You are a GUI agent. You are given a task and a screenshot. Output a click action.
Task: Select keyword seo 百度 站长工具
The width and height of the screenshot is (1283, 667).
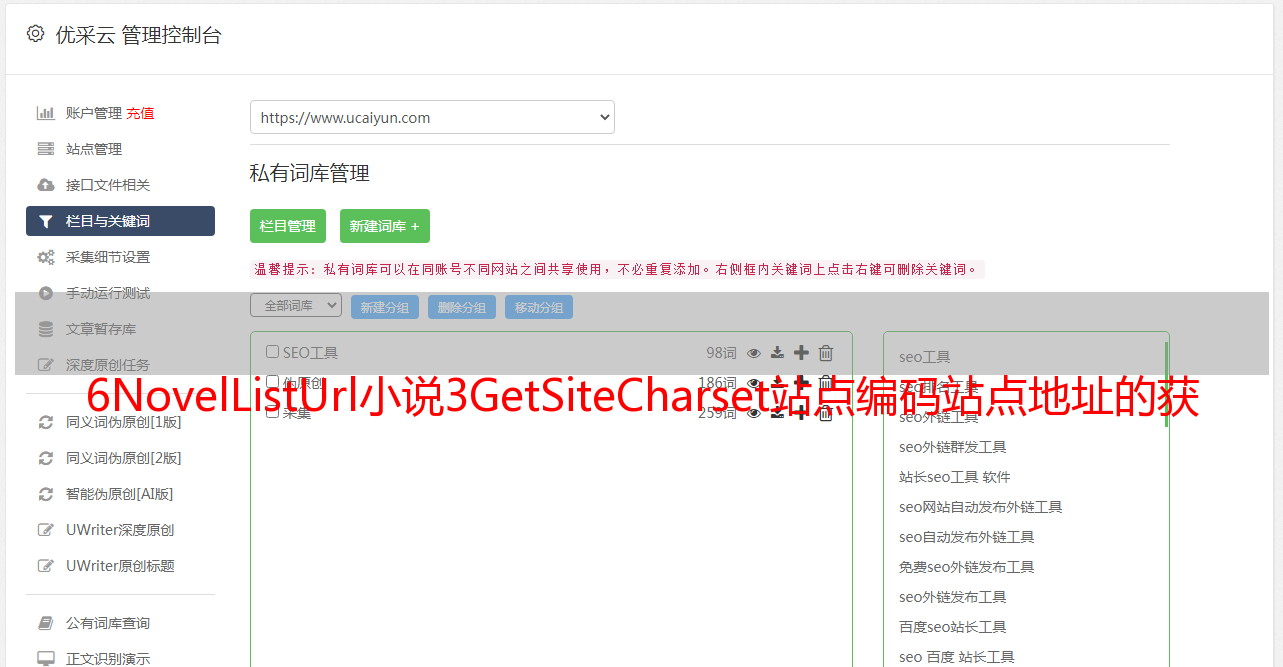pos(957,657)
